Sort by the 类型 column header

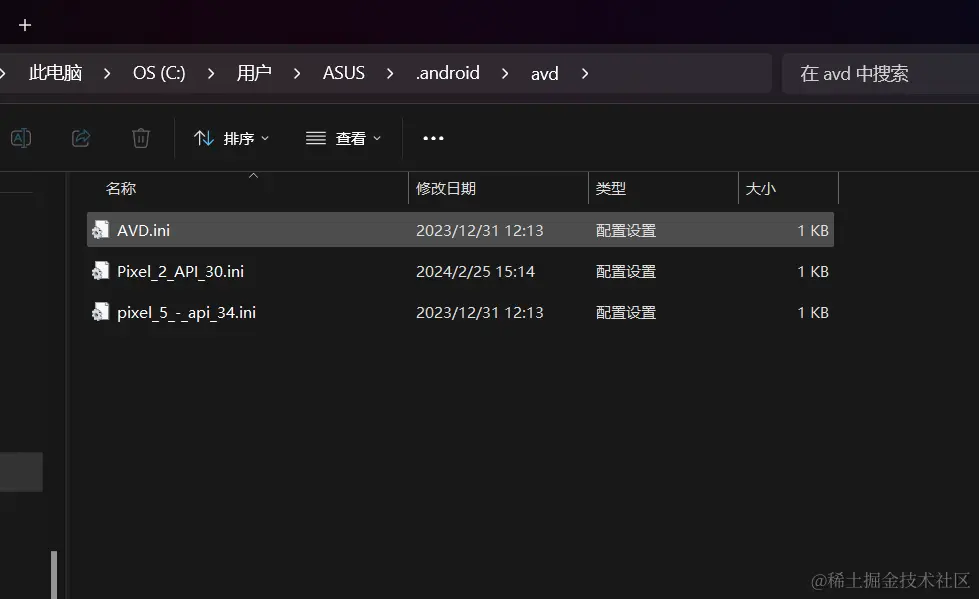pyautogui.click(x=663, y=188)
